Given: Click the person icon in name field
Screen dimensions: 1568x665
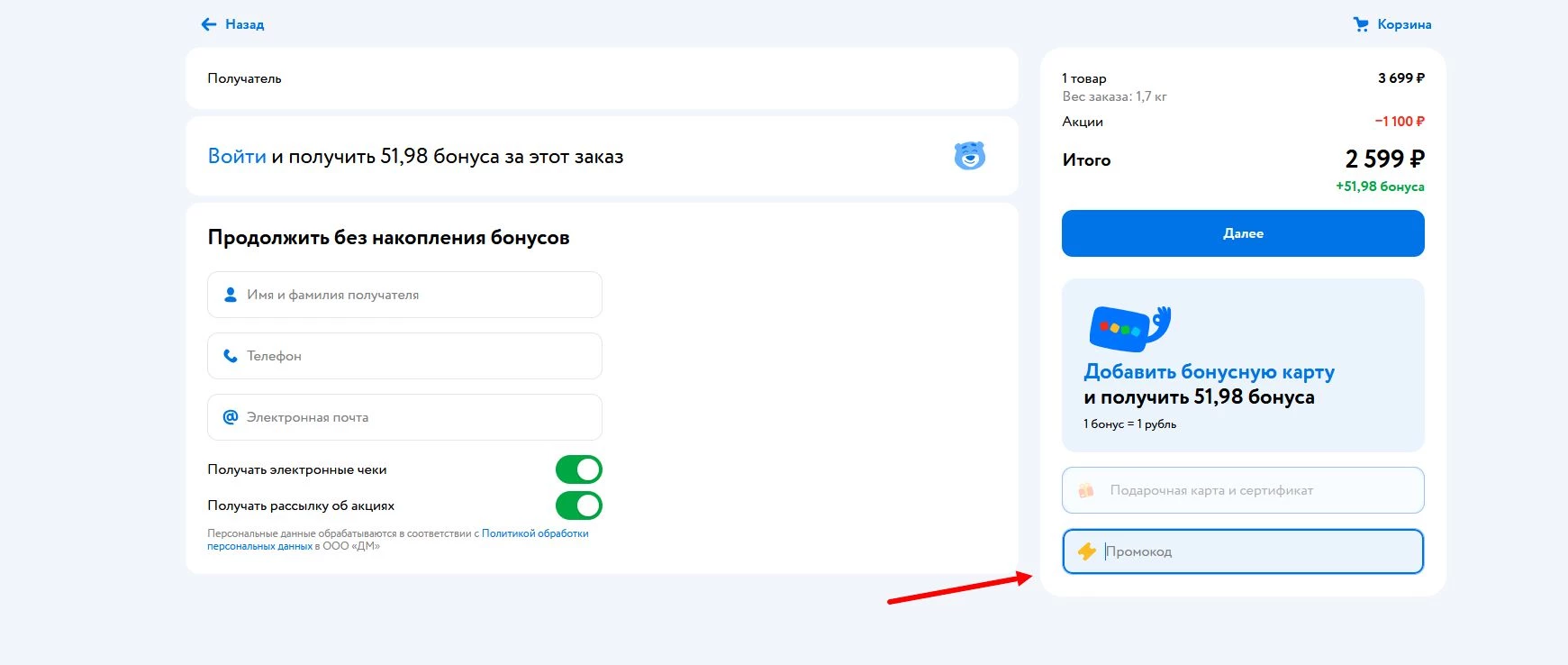Looking at the screenshot, I should (231, 295).
